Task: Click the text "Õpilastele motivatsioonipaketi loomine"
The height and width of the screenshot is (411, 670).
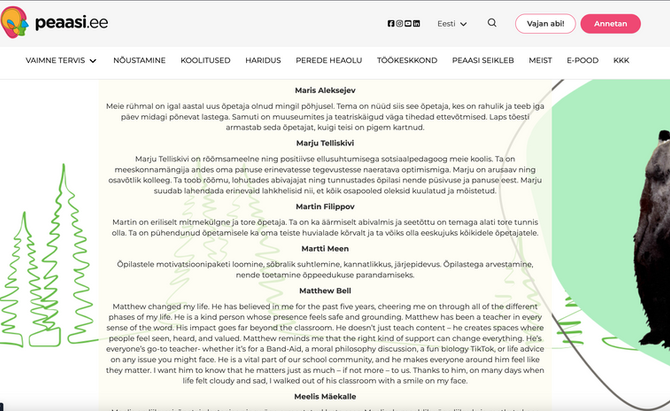Action: click(x=191, y=264)
